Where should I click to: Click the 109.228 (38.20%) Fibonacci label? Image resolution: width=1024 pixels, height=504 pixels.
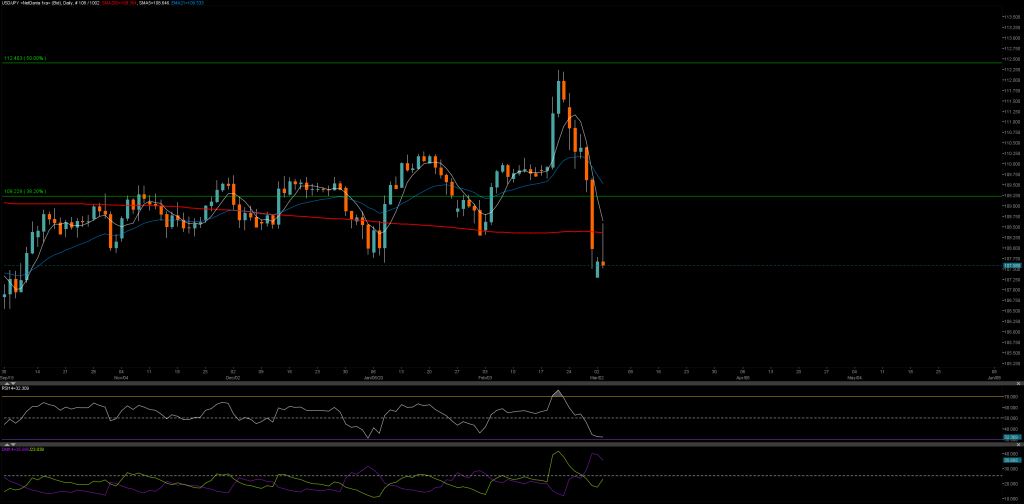click(x=25, y=192)
